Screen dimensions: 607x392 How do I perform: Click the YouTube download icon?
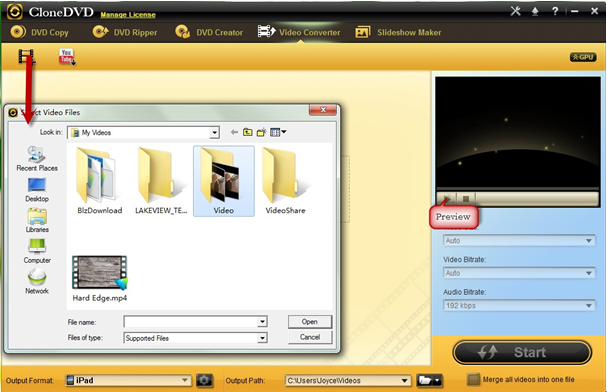pyautogui.click(x=67, y=57)
